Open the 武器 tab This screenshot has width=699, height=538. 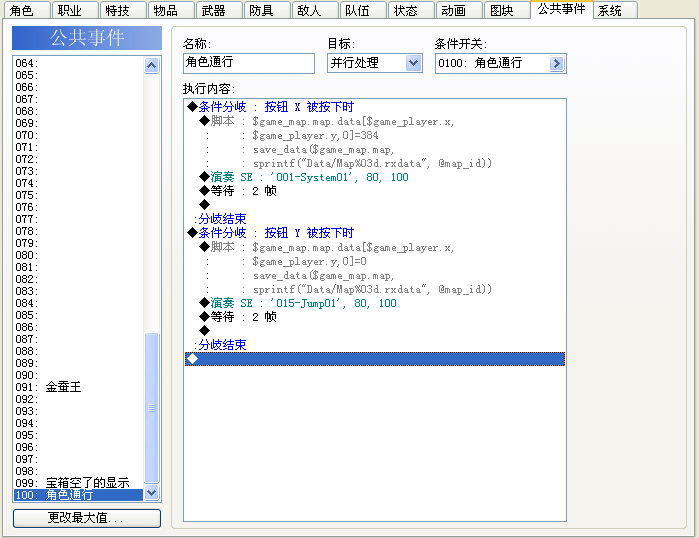[x=219, y=10]
